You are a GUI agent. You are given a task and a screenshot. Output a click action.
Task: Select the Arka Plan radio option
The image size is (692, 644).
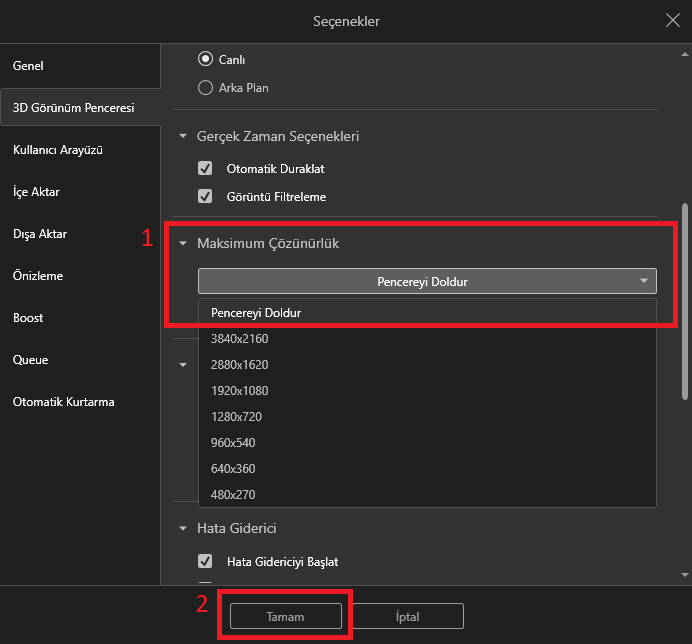206,87
